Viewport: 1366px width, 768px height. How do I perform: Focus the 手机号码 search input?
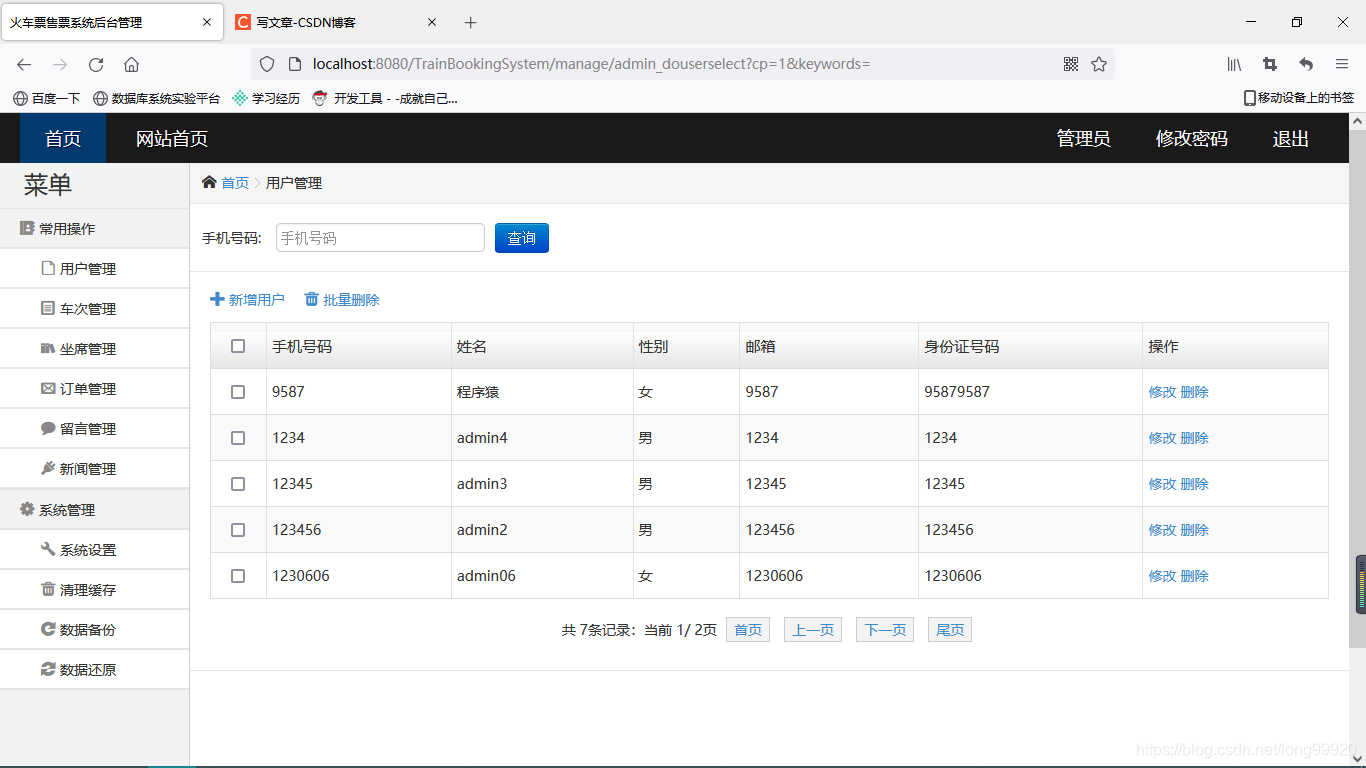(380, 238)
